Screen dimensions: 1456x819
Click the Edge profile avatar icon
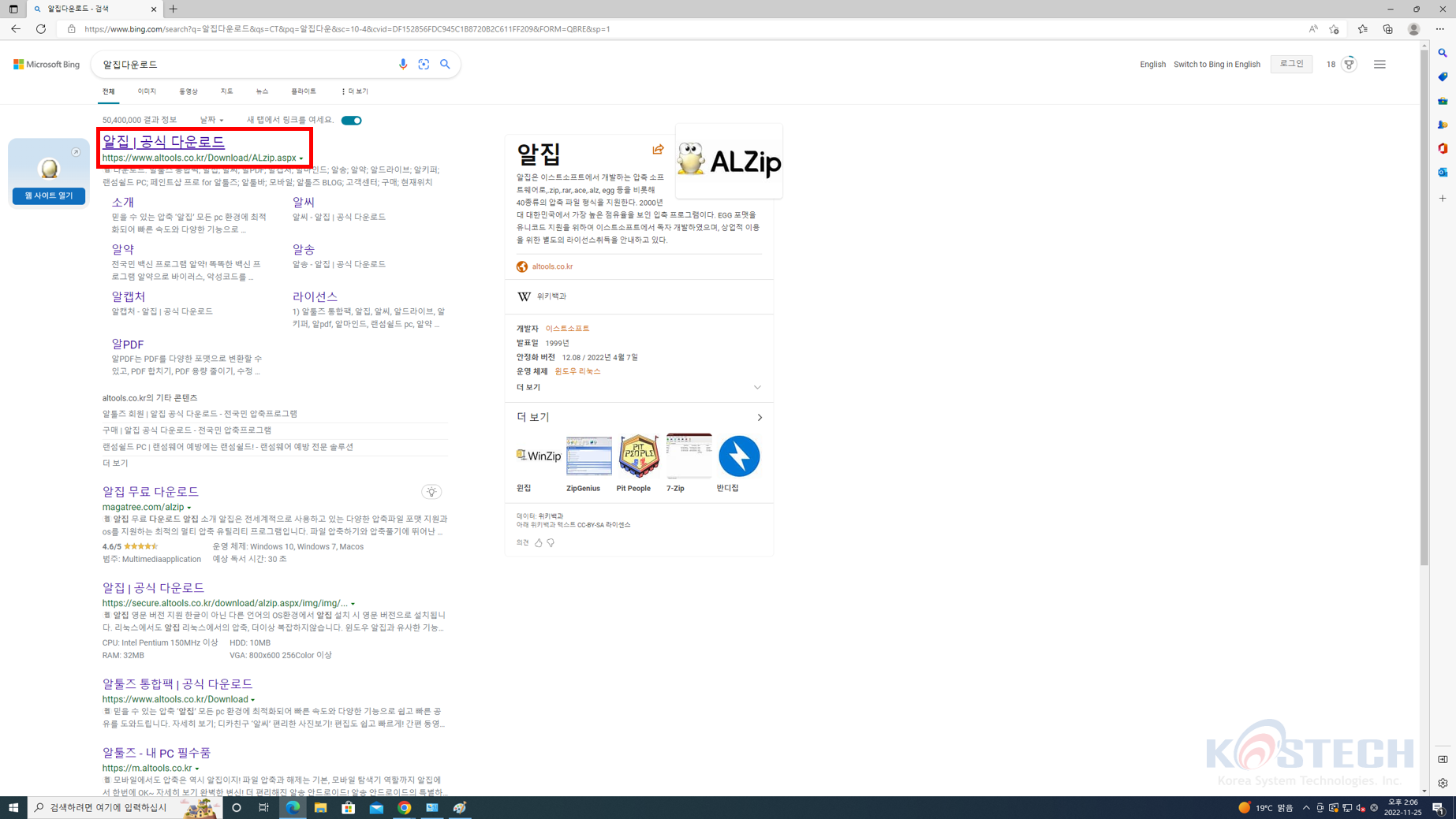click(1413, 29)
